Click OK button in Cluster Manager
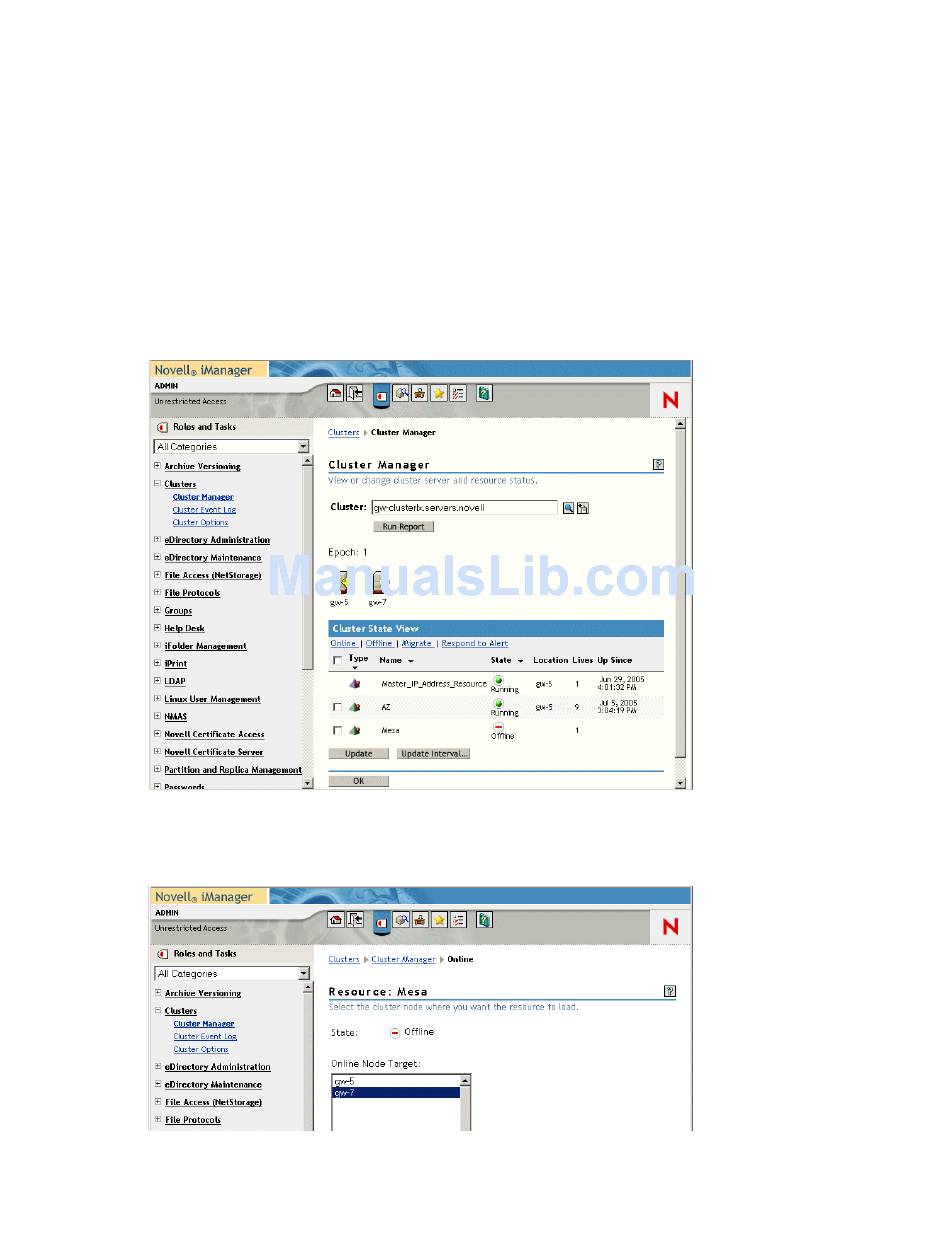This screenshot has width=950, height=1260. click(x=359, y=782)
